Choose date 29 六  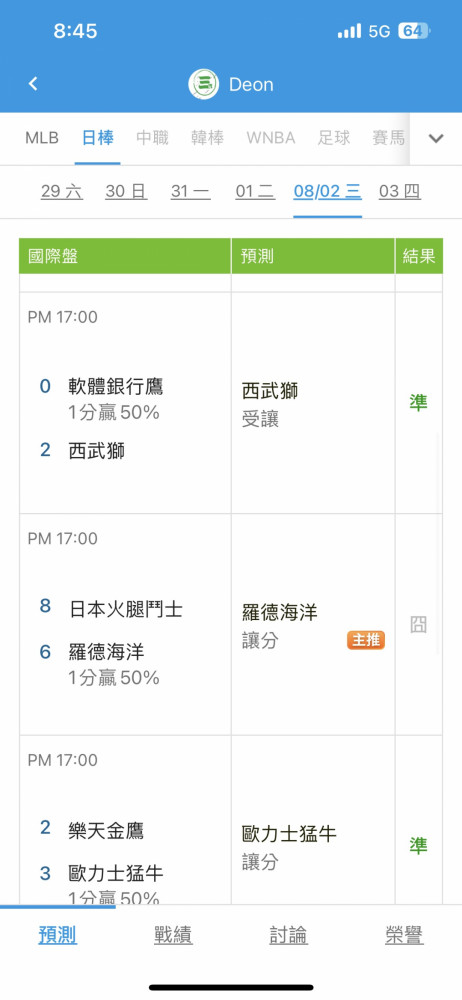pyautogui.click(x=62, y=191)
